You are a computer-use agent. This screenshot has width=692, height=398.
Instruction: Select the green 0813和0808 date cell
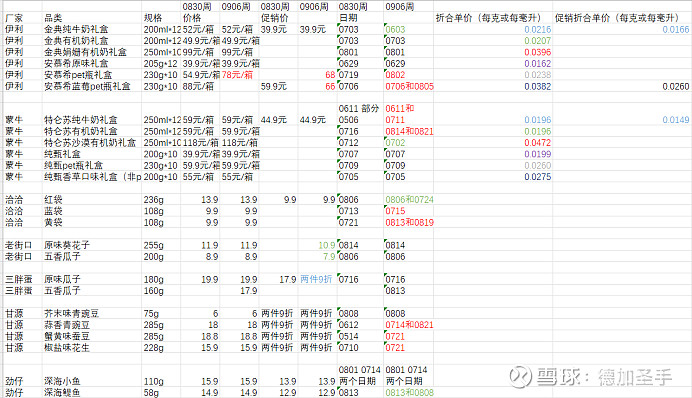click(x=409, y=393)
